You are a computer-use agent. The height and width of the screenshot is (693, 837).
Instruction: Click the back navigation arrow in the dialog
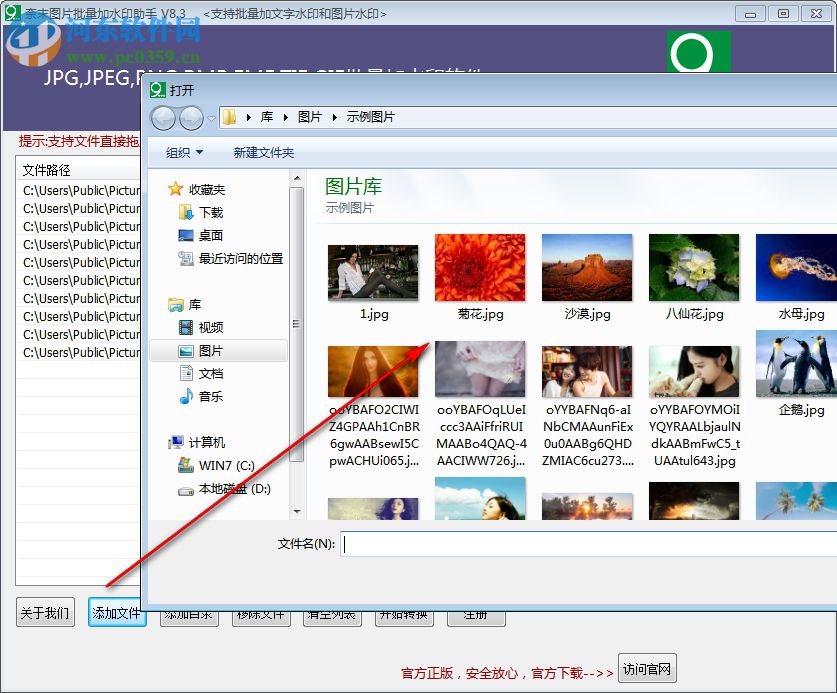point(162,117)
